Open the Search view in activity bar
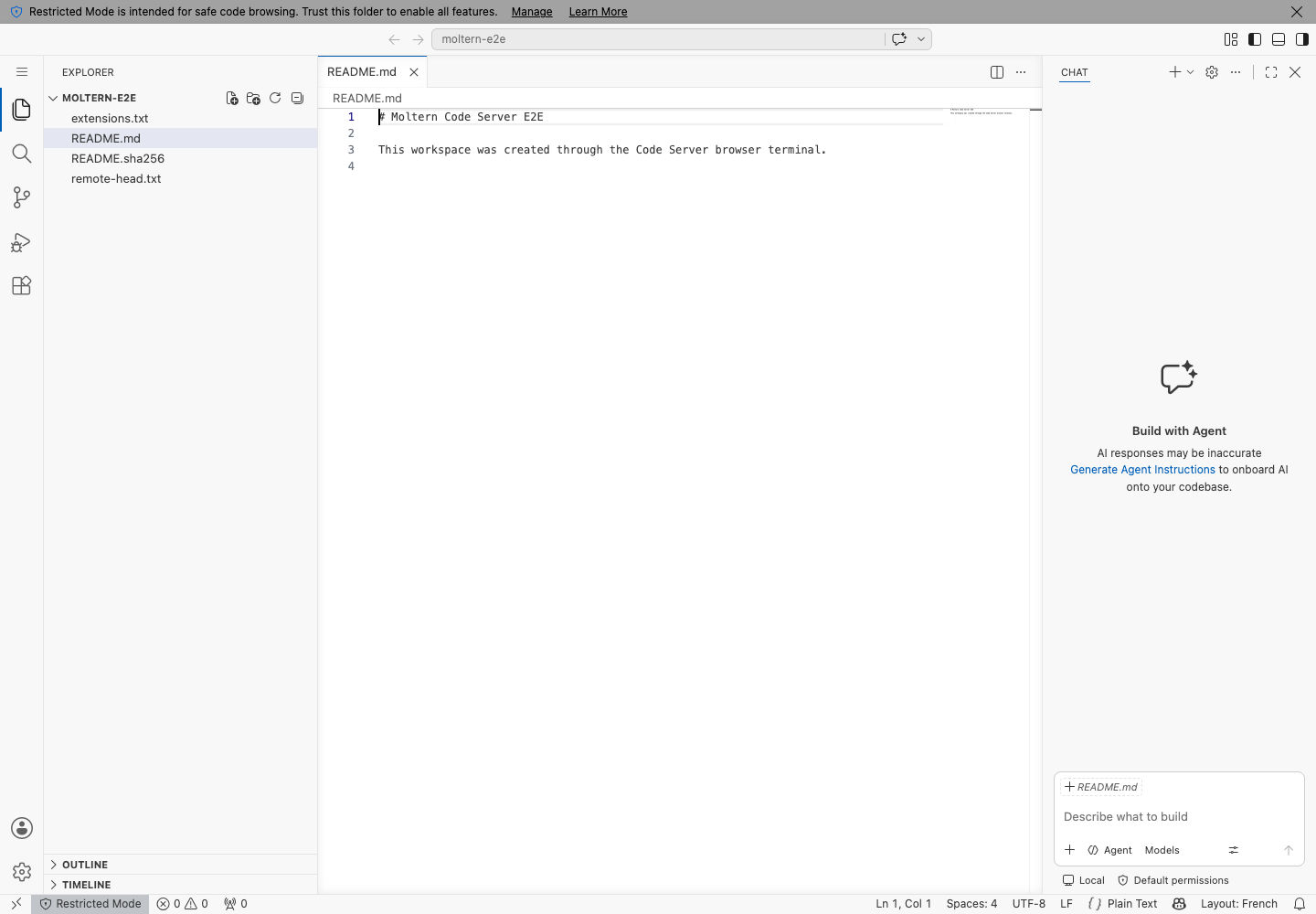 [x=22, y=154]
